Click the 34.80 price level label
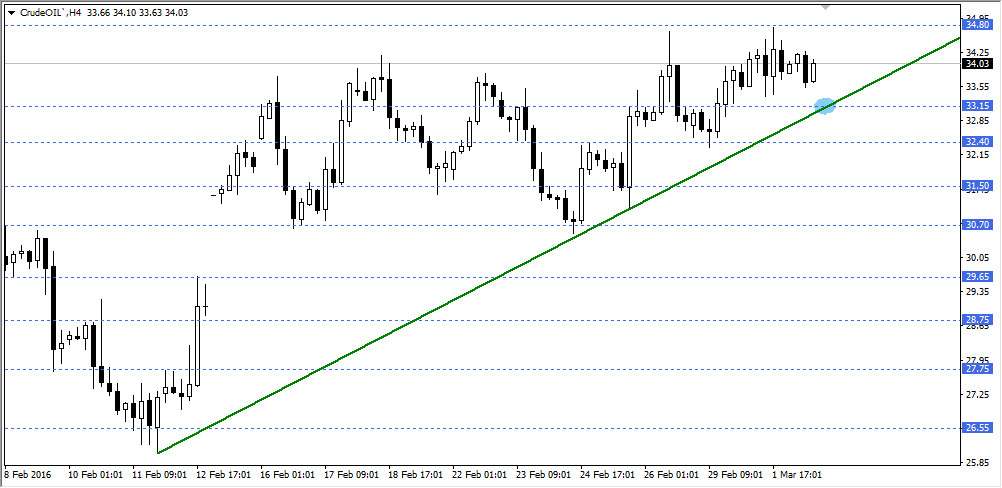Screen dimensions: 1002x488 pyautogui.click(x=976, y=24)
